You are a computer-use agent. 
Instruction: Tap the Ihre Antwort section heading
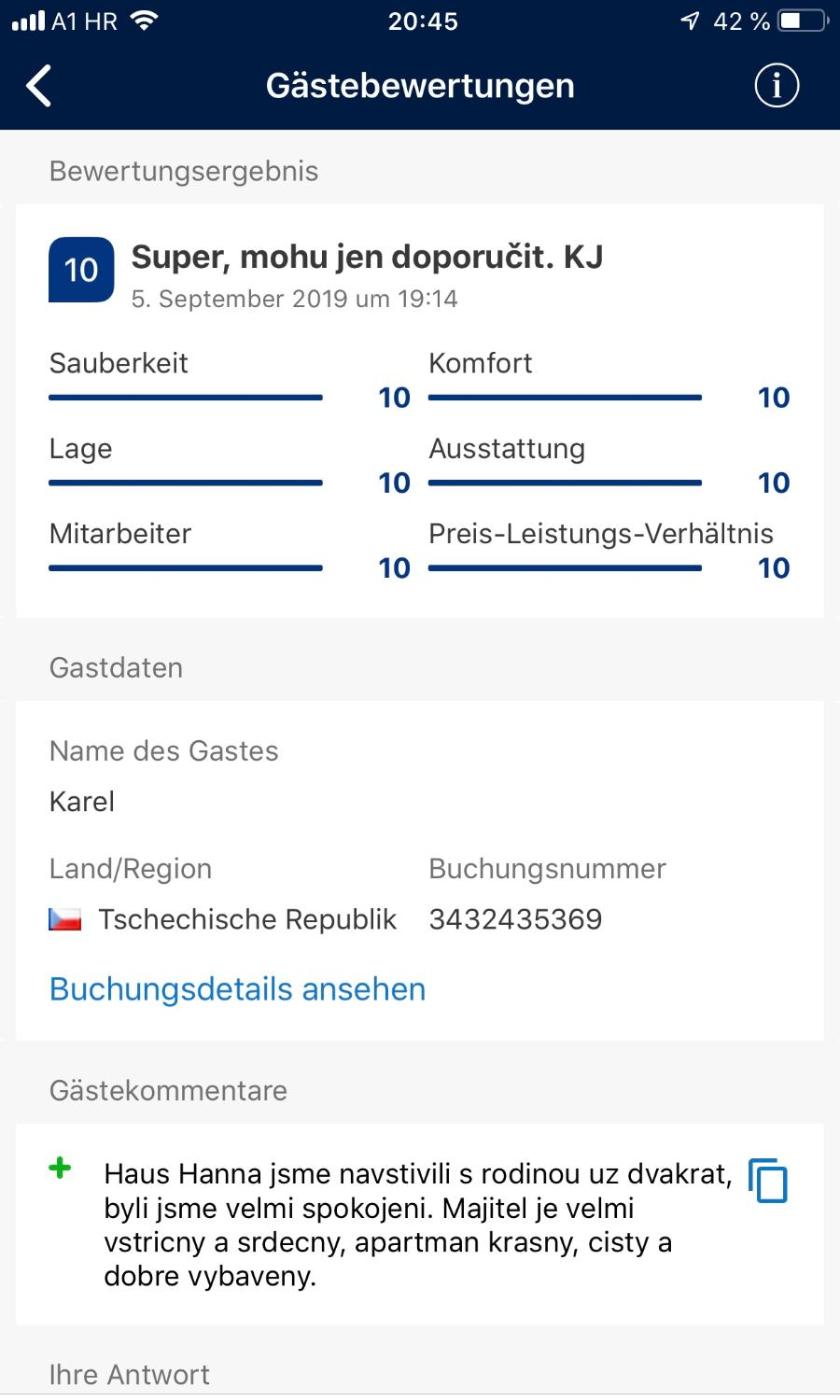pos(130,1376)
